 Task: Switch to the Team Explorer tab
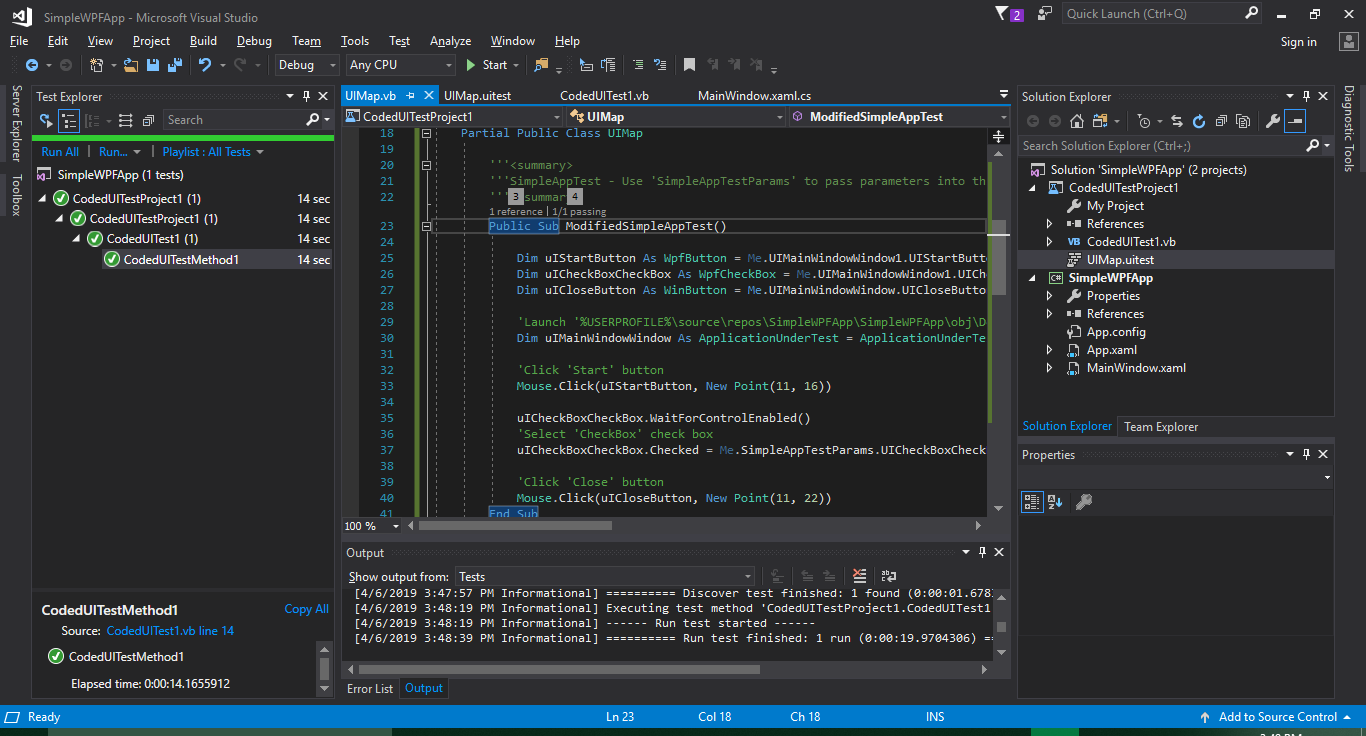pyautogui.click(x=1161, y=427)
